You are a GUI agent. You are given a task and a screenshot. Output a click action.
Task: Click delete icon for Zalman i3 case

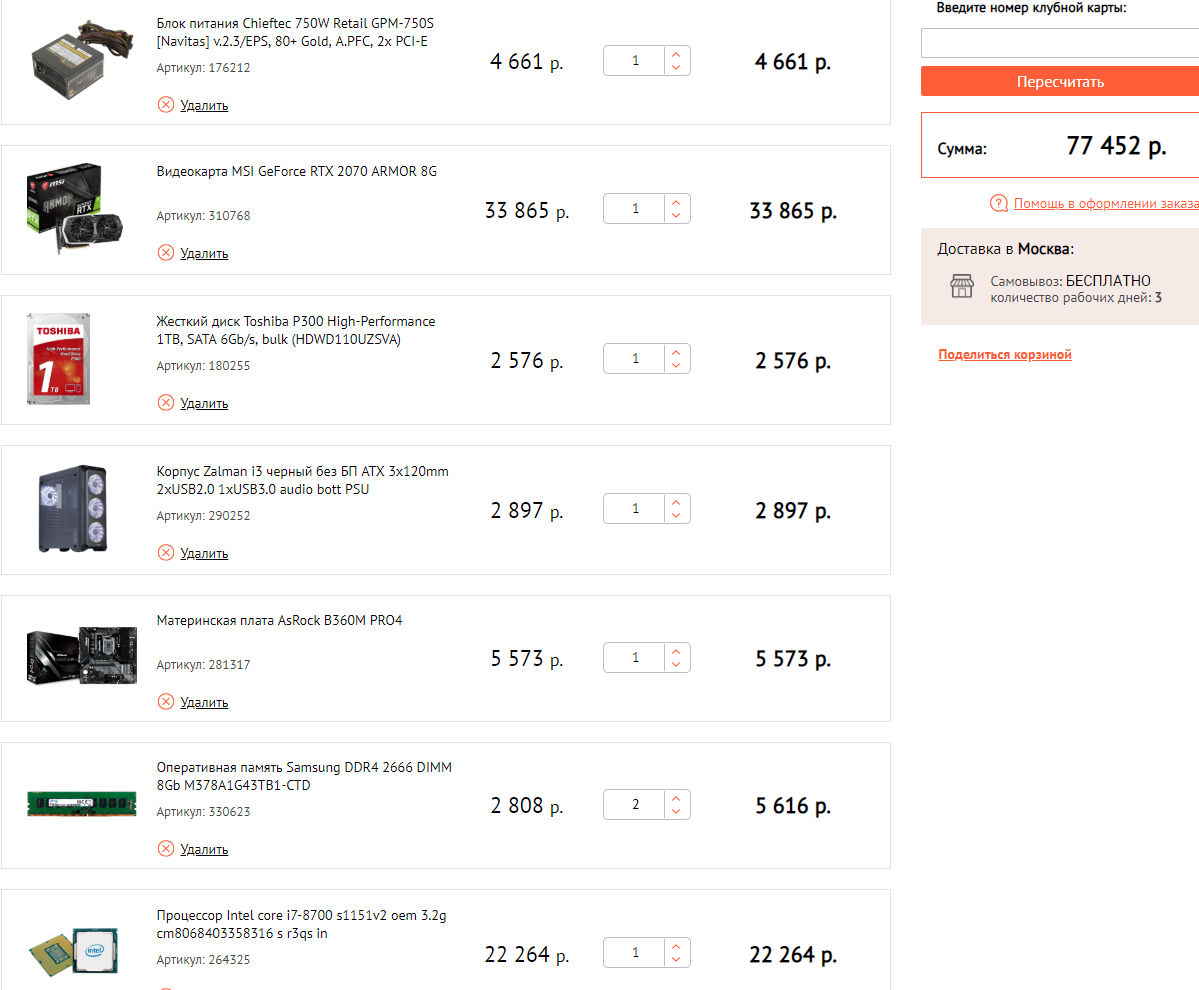pyautogui.click(x=166, y=552)
